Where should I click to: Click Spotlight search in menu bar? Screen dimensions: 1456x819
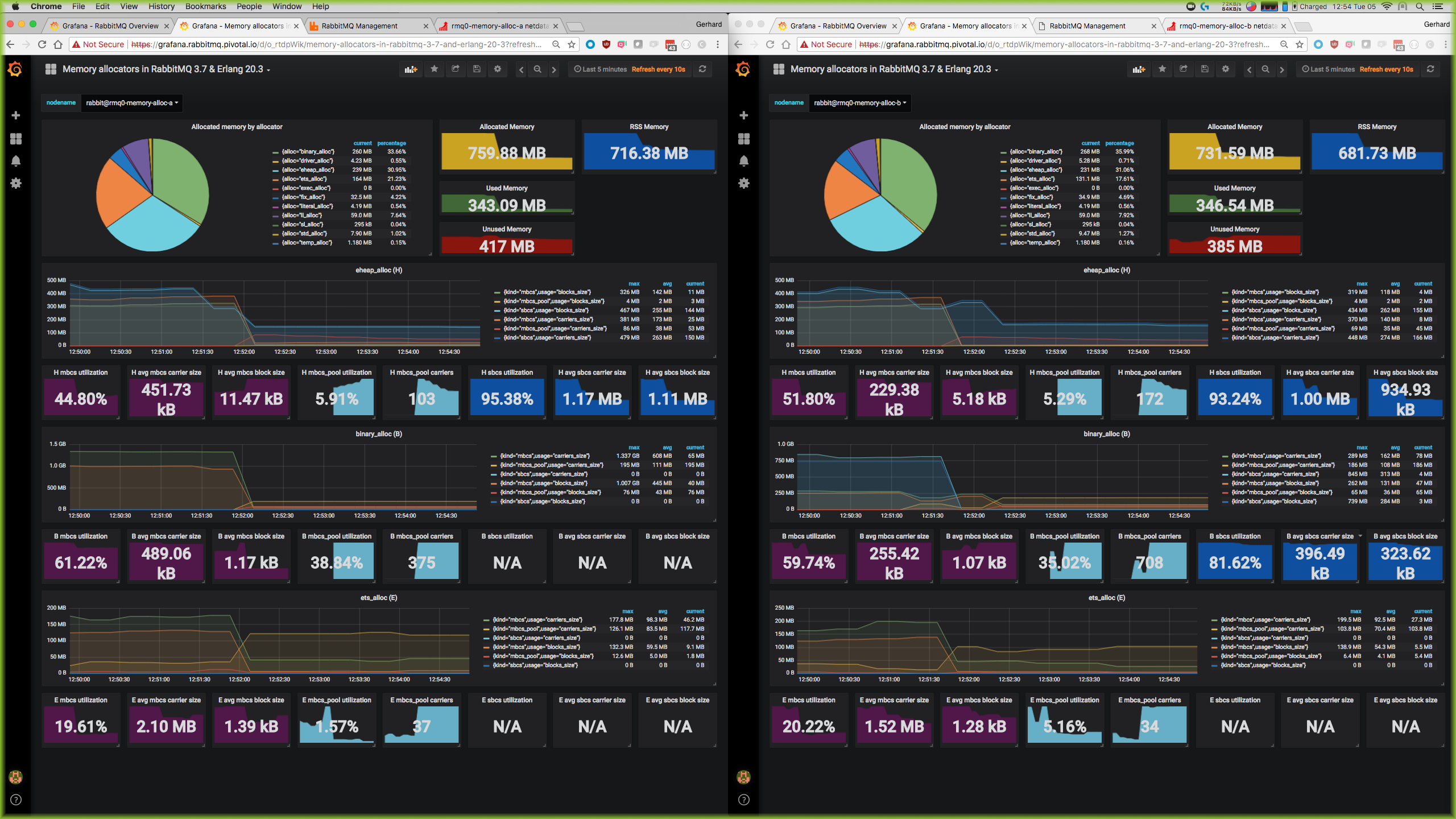(1420, 6)
